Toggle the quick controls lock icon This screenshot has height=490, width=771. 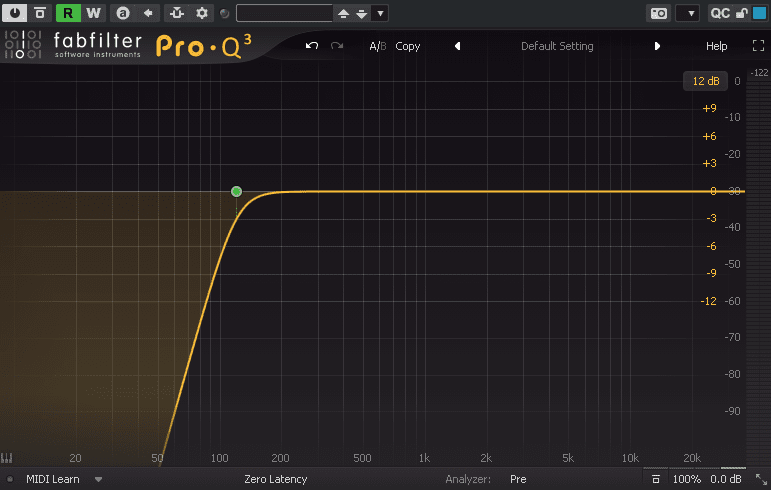pyautogui.click(x=741, y=13)
